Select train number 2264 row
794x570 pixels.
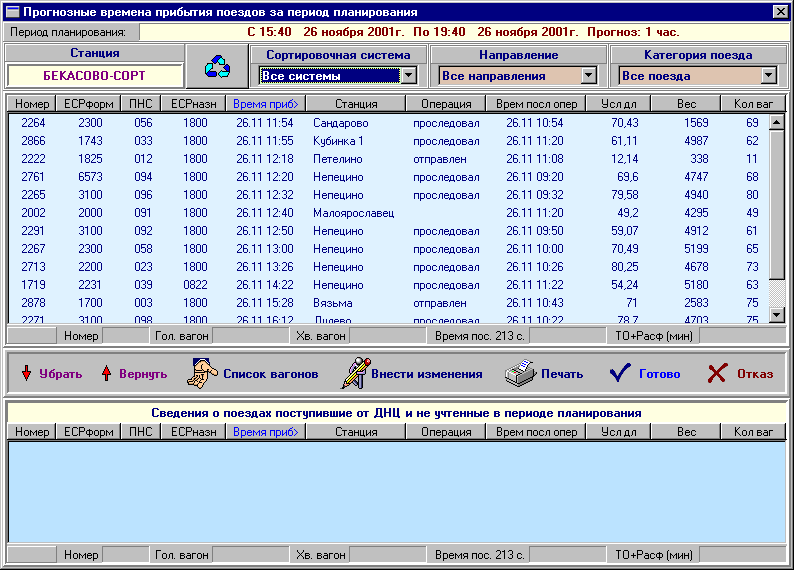pos(388,123)
